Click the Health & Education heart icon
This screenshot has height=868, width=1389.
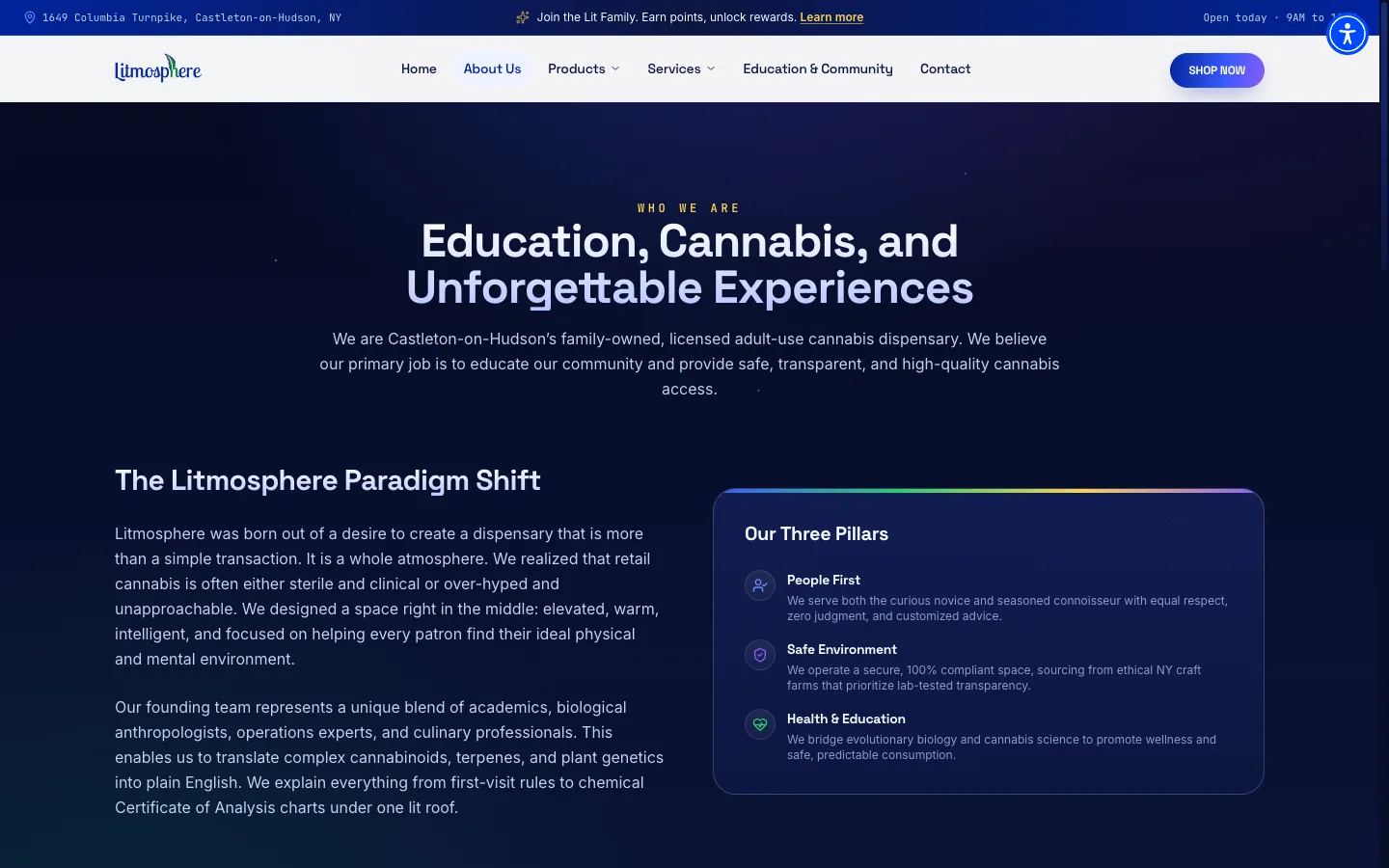click(760, 724)
